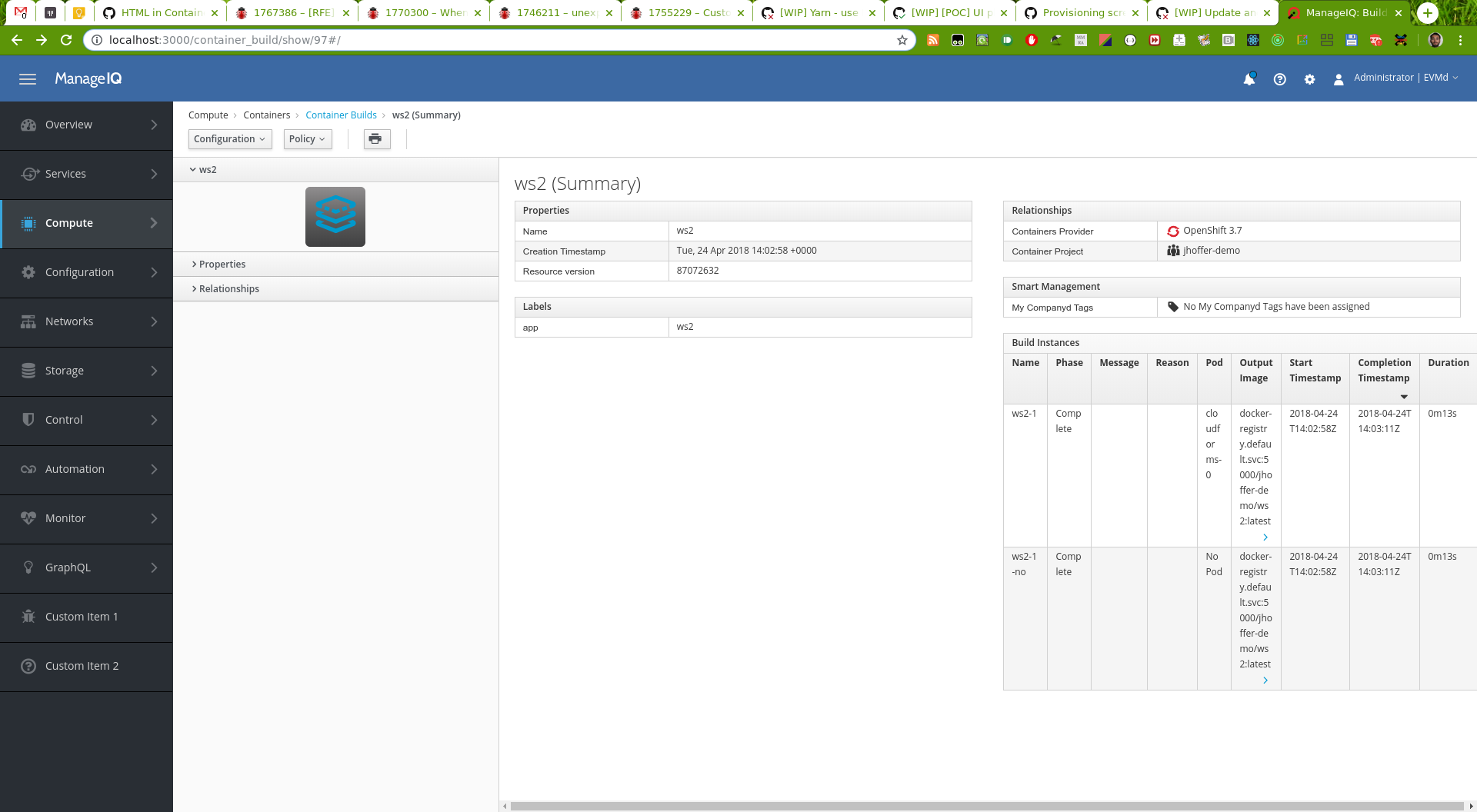The image size is (1477, 812).
Task: Click the Storage database icon
Action: click(28, 371)
